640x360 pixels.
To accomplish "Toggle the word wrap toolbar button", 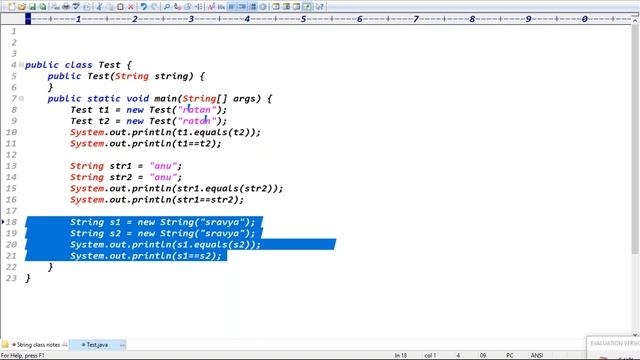I will tap(231, 7).
